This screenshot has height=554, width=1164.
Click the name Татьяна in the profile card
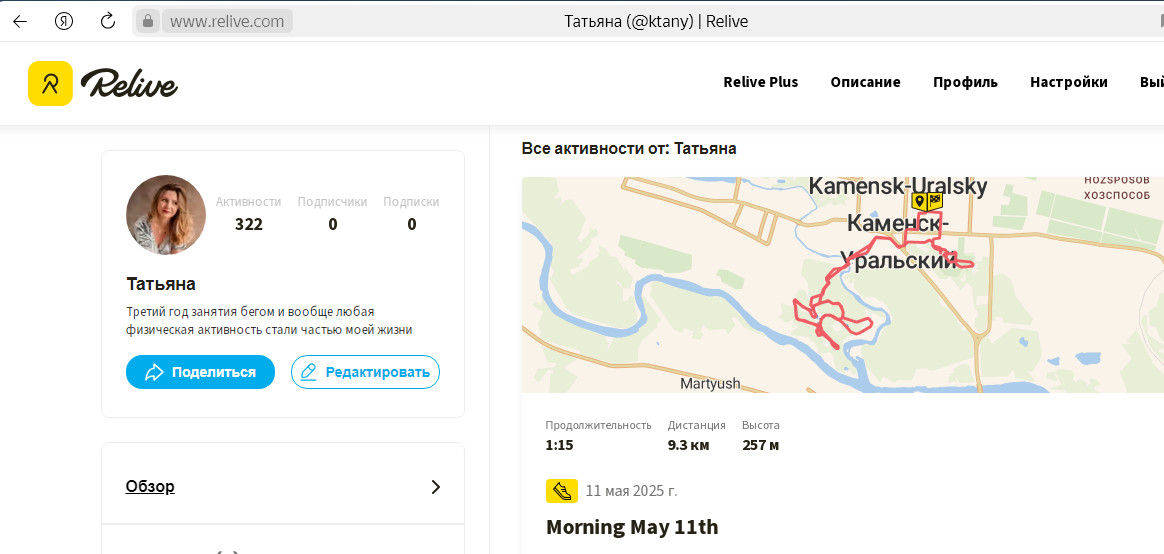161,284
